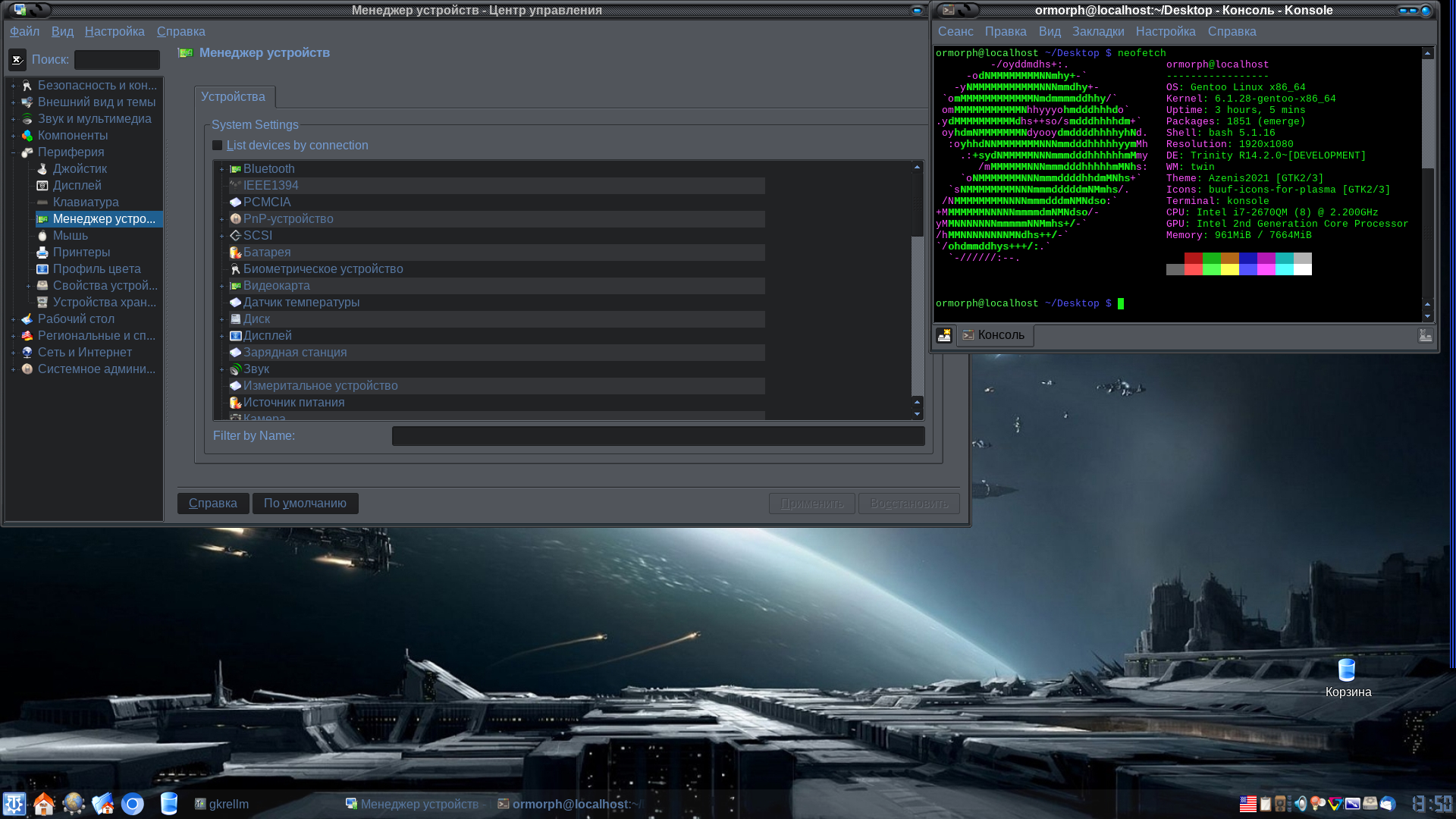
Task: Click the new session icon in Konsole
Action: 944,335
